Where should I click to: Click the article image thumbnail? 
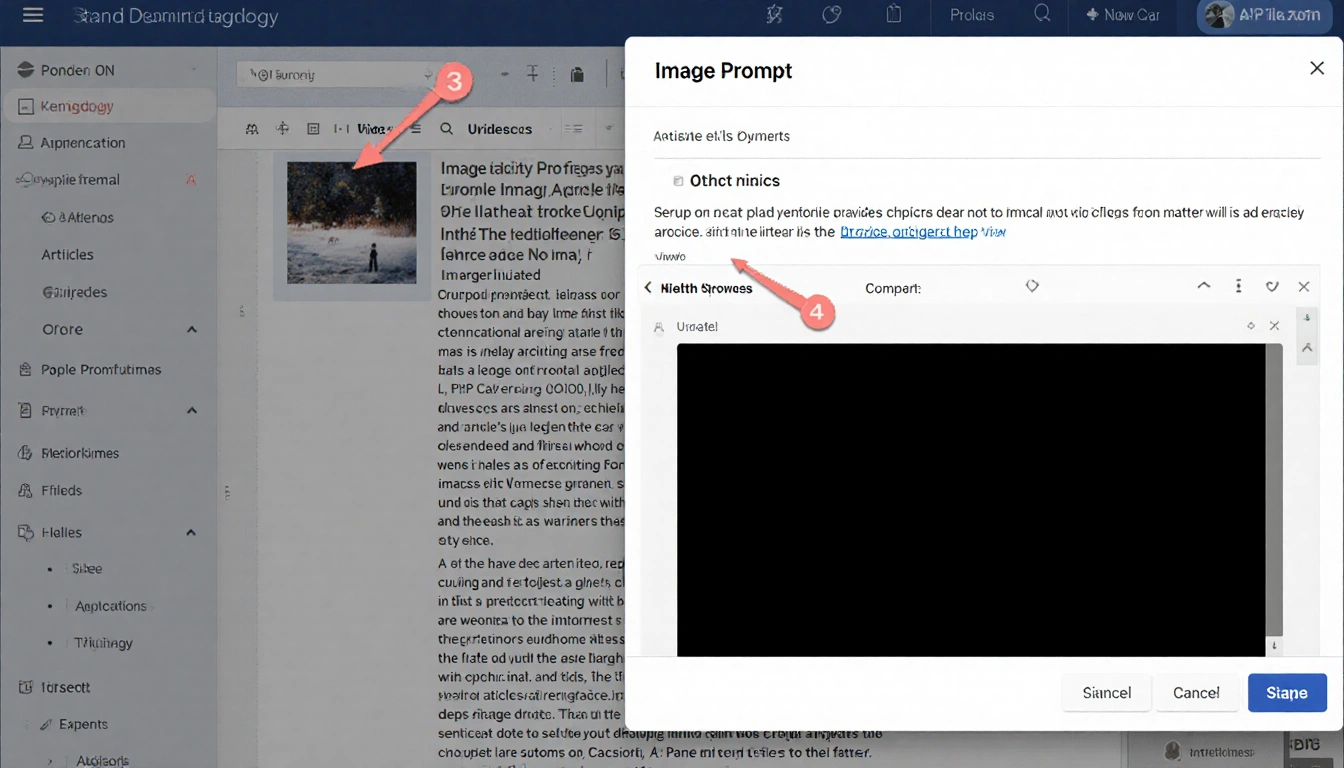351,223
